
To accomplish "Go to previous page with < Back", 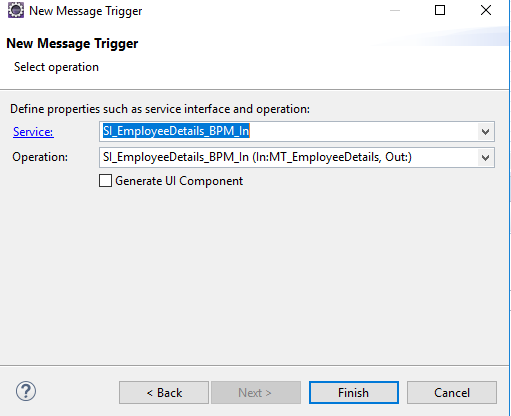I will pyautogui.click(x=164, y=393).
